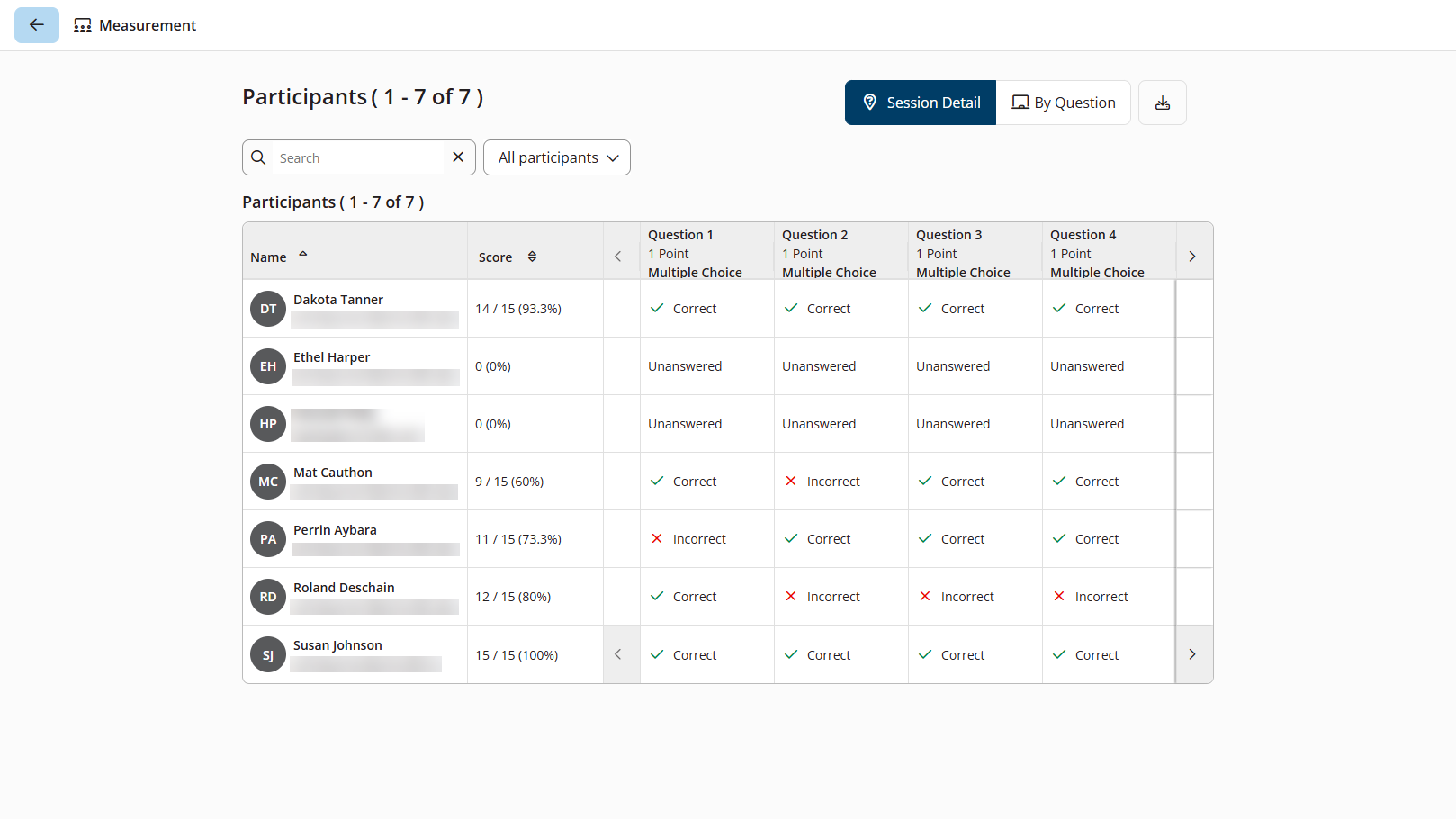
Task: Click bottom-left previous questions arrow
Action: tap(618, 654)
